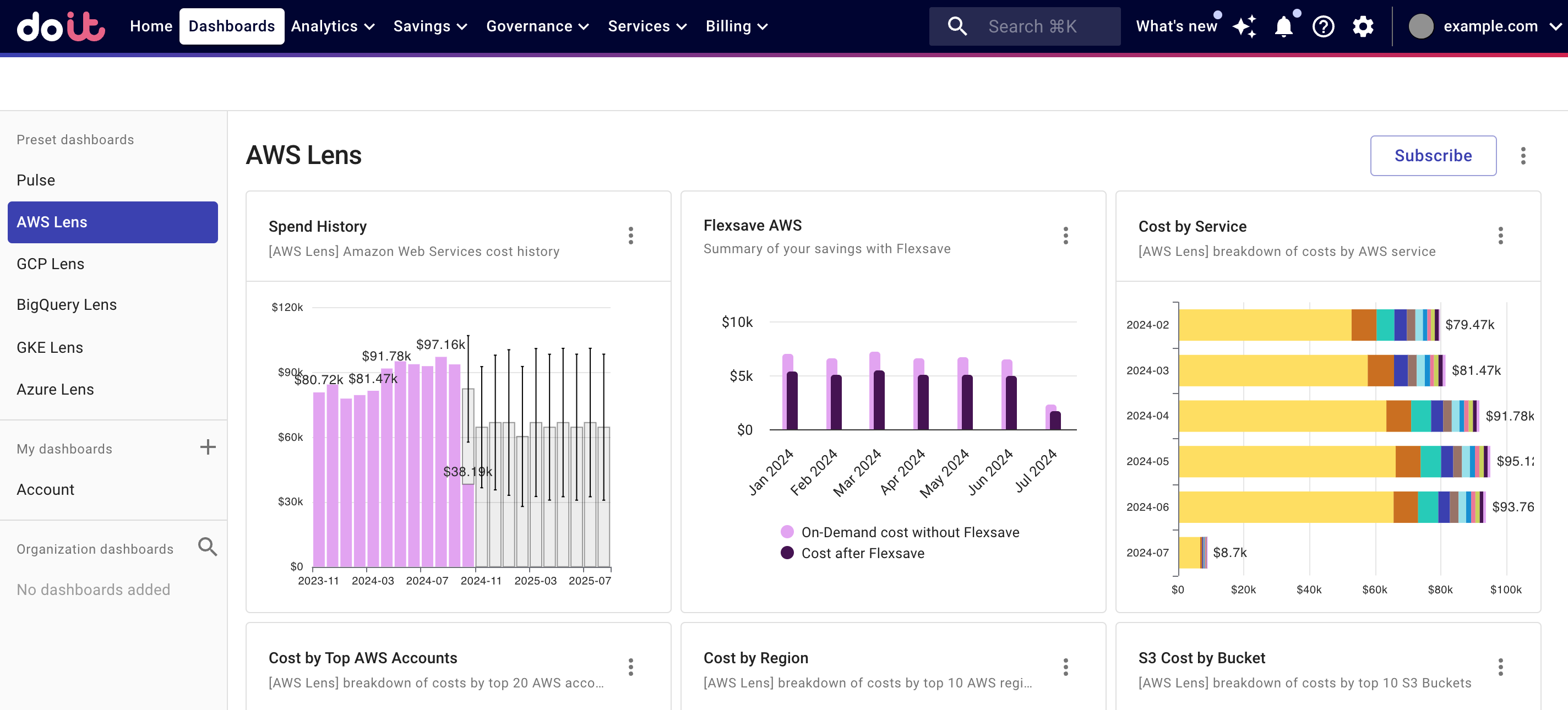Open What's new link
Image resolution: width=1568 pixels, height=710 pixels.
(x=1176, y=26)
